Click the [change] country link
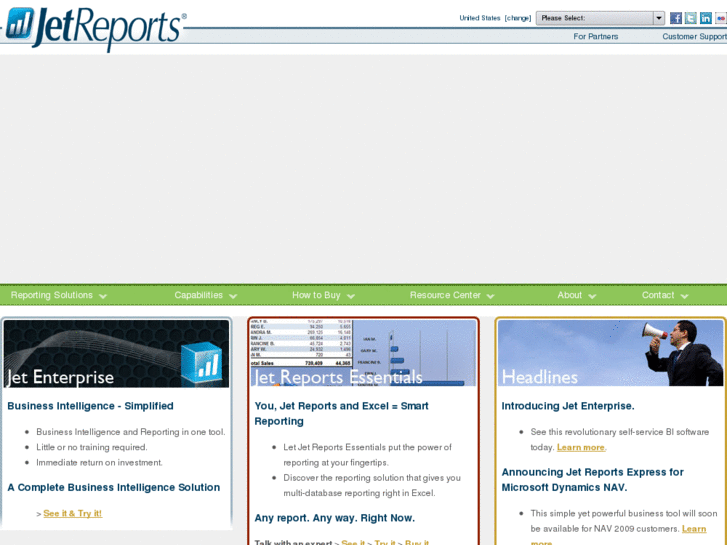Viewport: 727px width, 545px height. coord(517,18)
